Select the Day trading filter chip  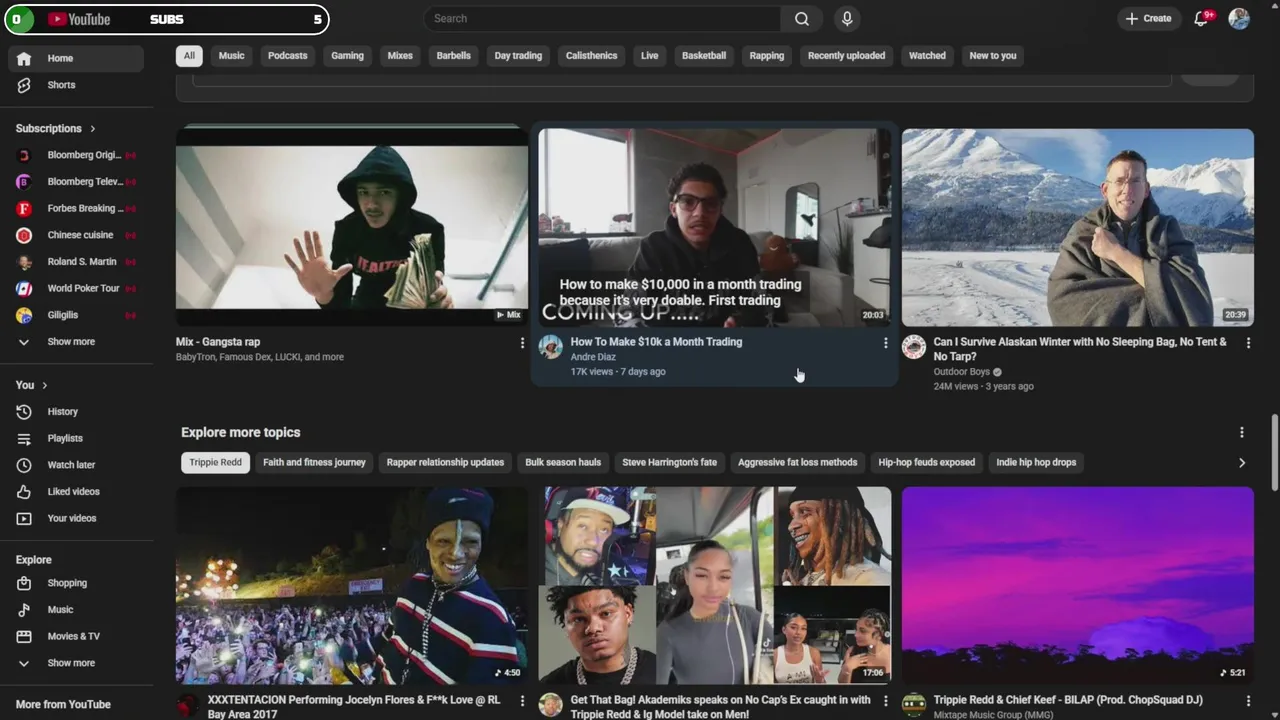[518, 56]
